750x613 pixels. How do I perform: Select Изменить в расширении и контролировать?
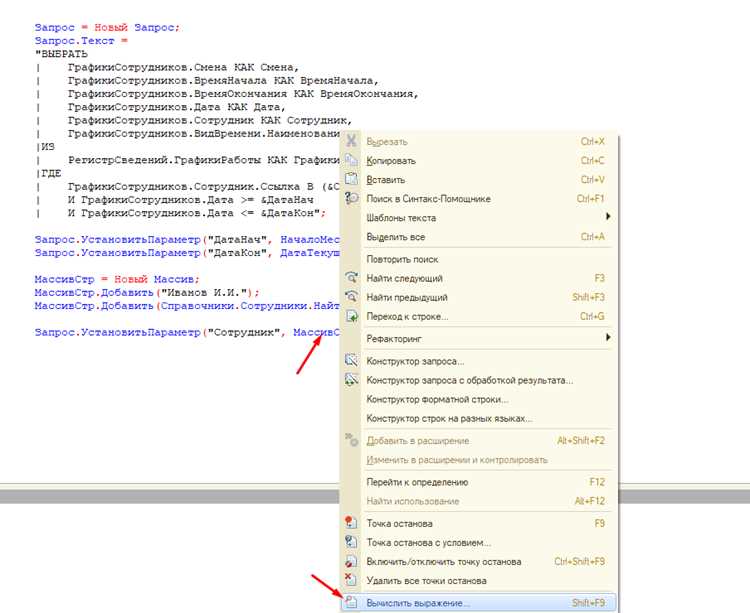click(x=478, y=460)
